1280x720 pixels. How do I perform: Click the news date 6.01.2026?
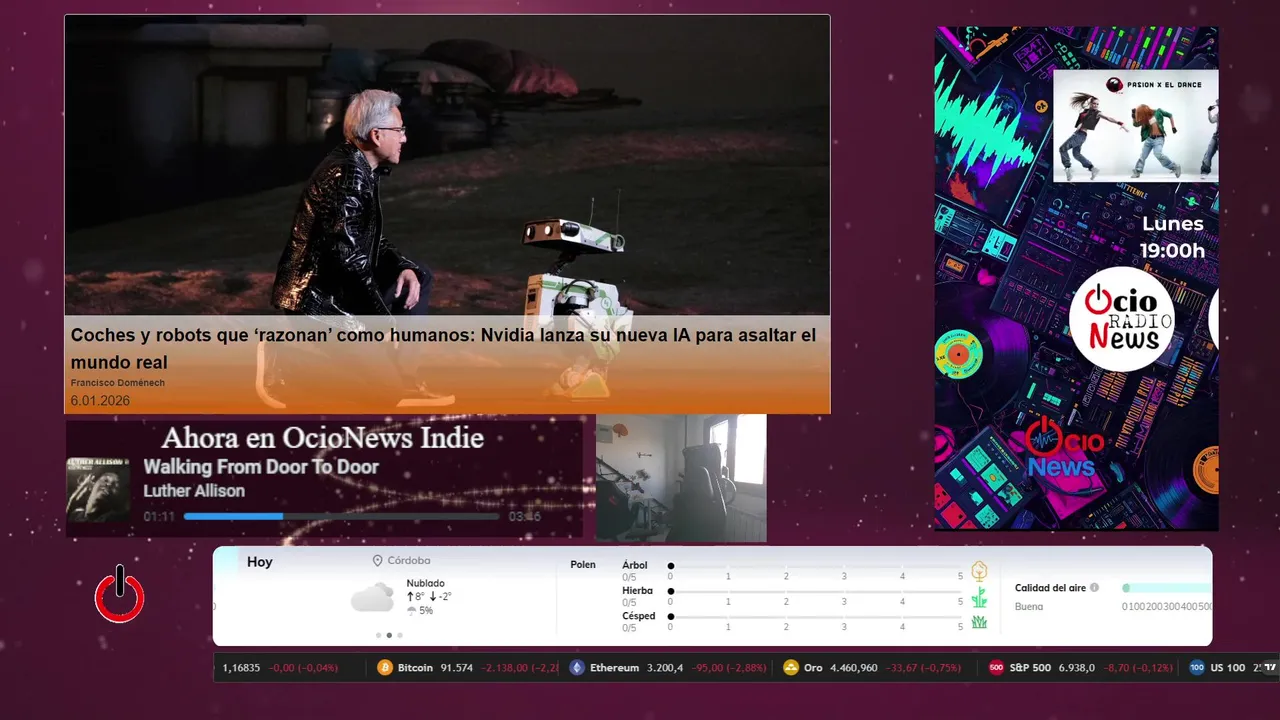coord(100,401)
